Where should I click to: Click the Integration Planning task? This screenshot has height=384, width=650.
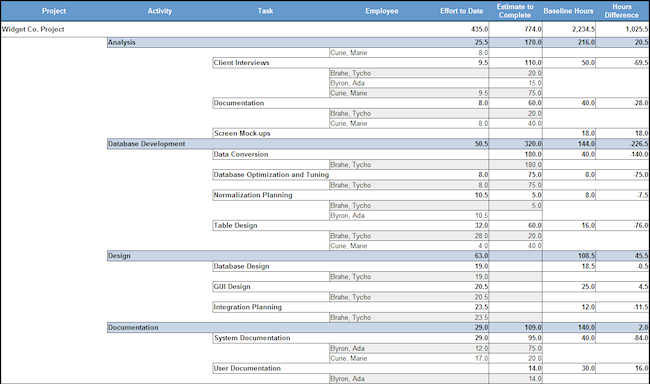pos(247,307)
